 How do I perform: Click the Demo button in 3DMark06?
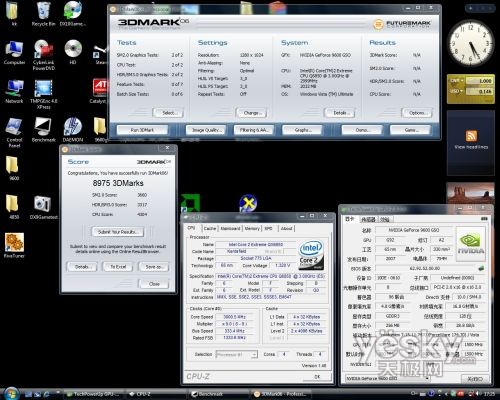[362, 130]
